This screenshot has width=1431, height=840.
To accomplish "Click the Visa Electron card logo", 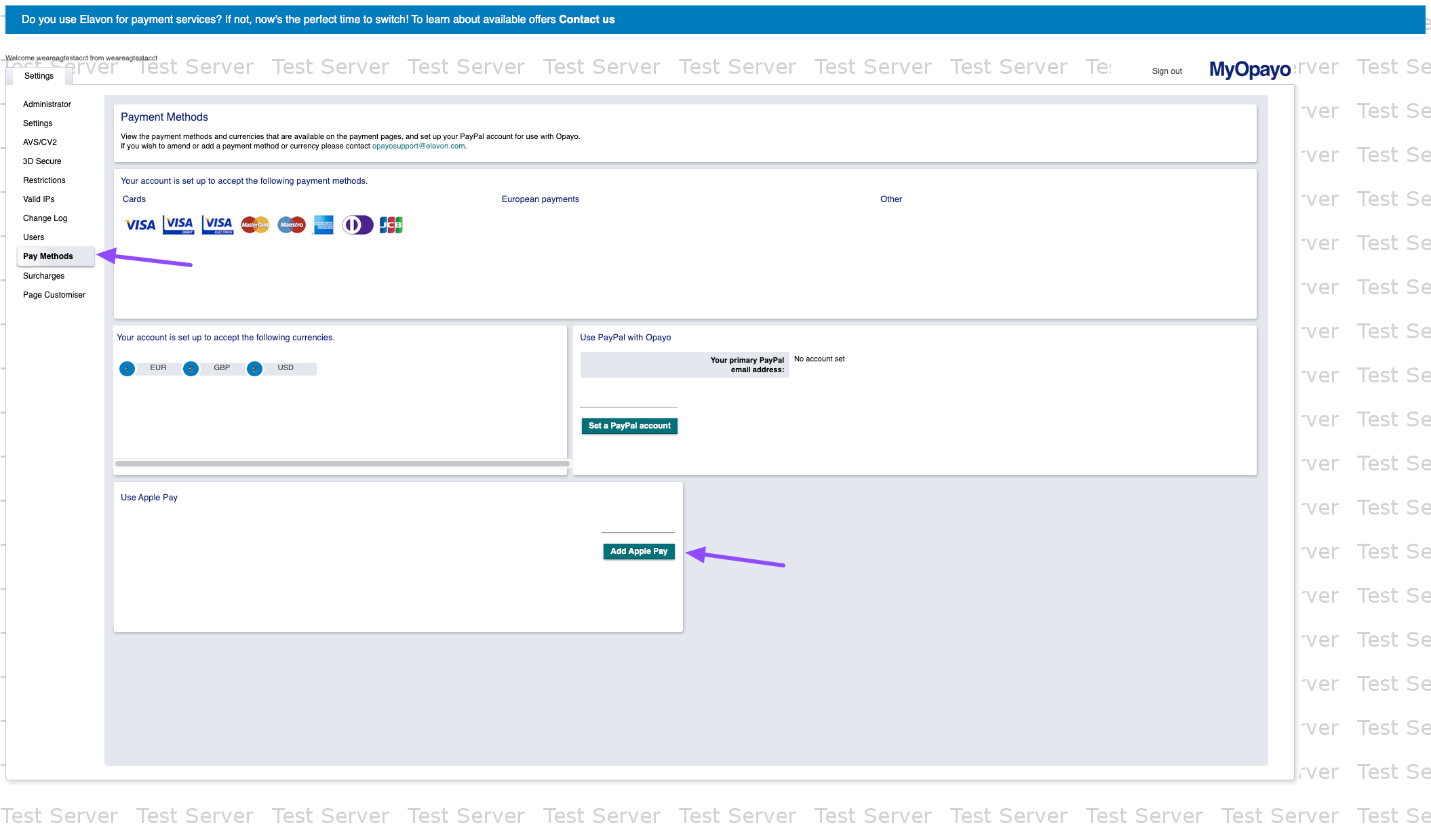I will point(218,225).
